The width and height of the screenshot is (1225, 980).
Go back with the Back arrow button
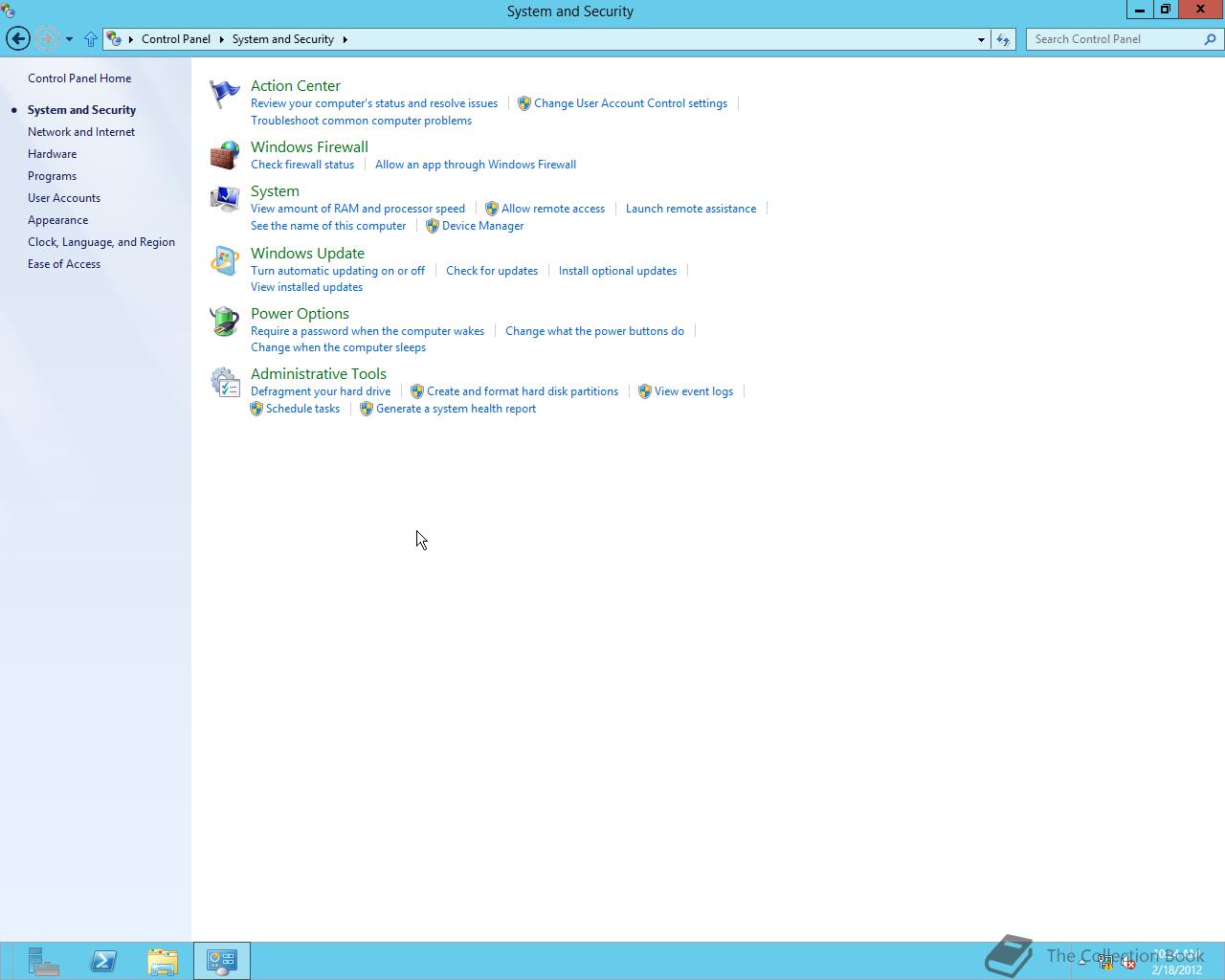pyautogui.click(x=17, y=39)
